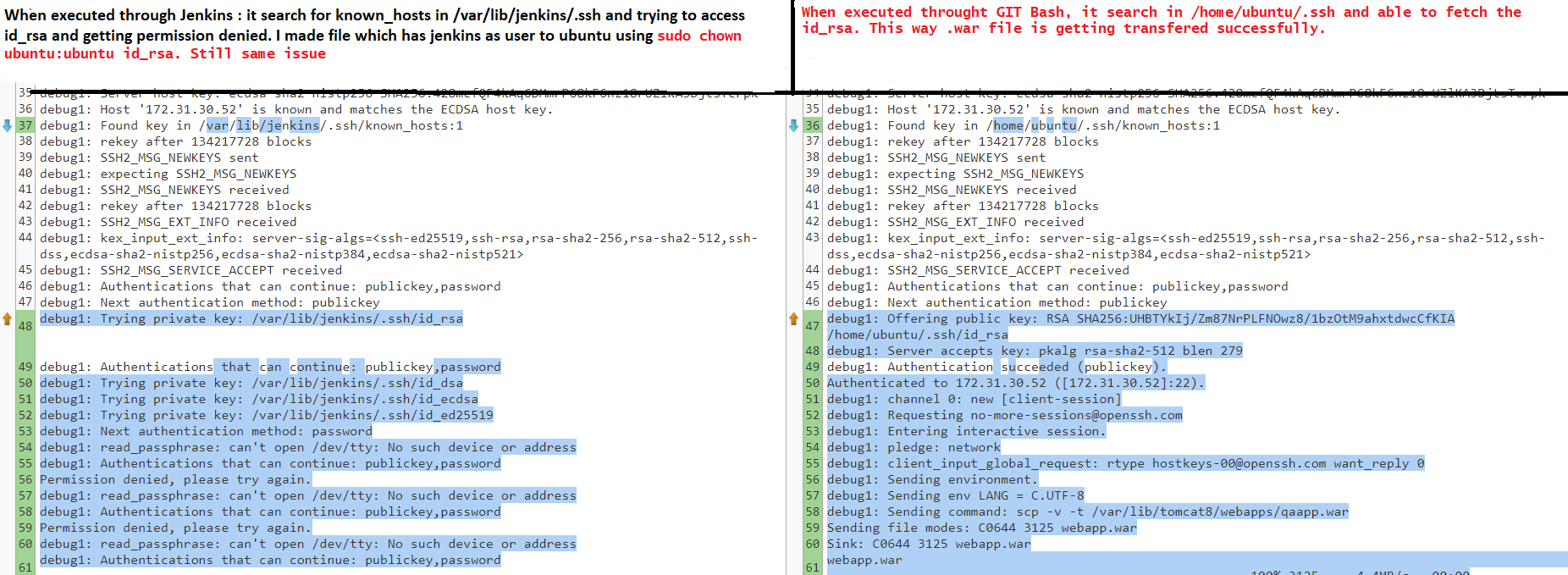Click 'Entering interactive session.' line

[x=966, y=431]
